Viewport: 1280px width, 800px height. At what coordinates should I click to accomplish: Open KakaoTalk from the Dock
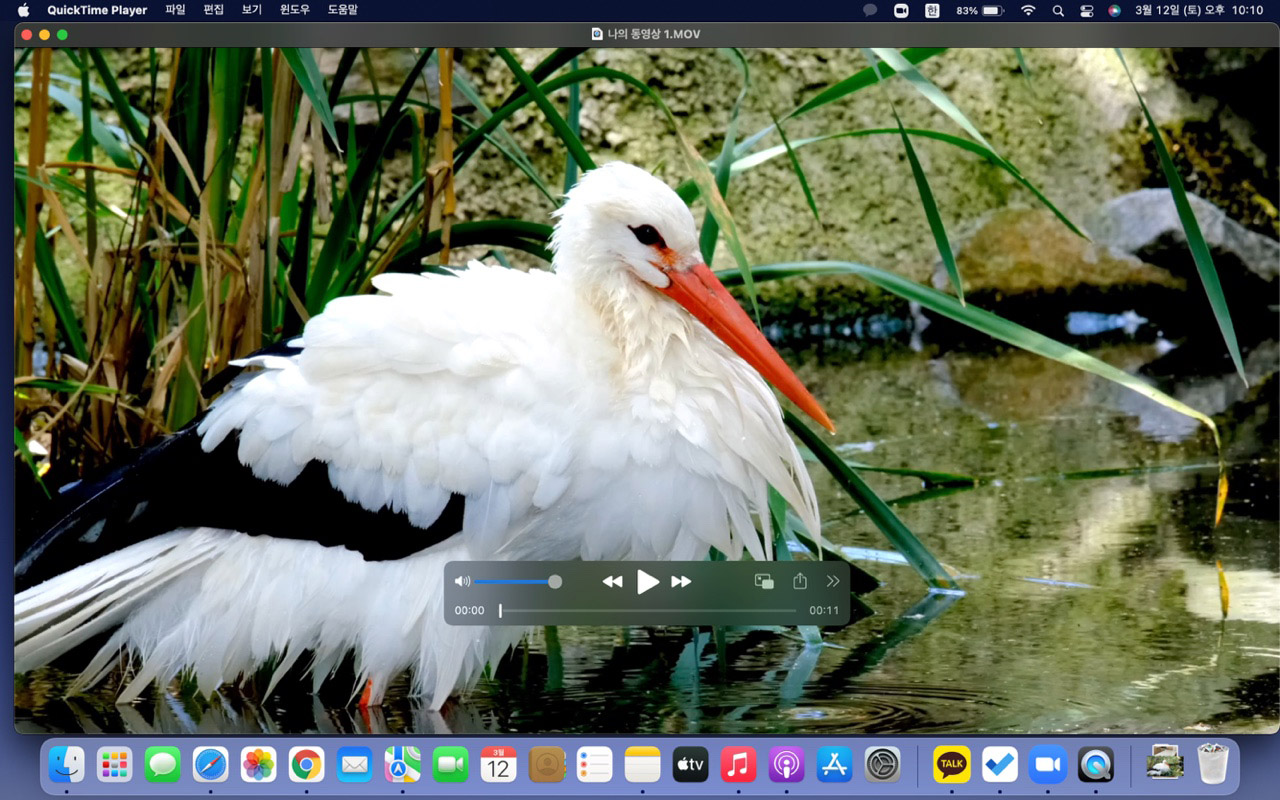952,765
